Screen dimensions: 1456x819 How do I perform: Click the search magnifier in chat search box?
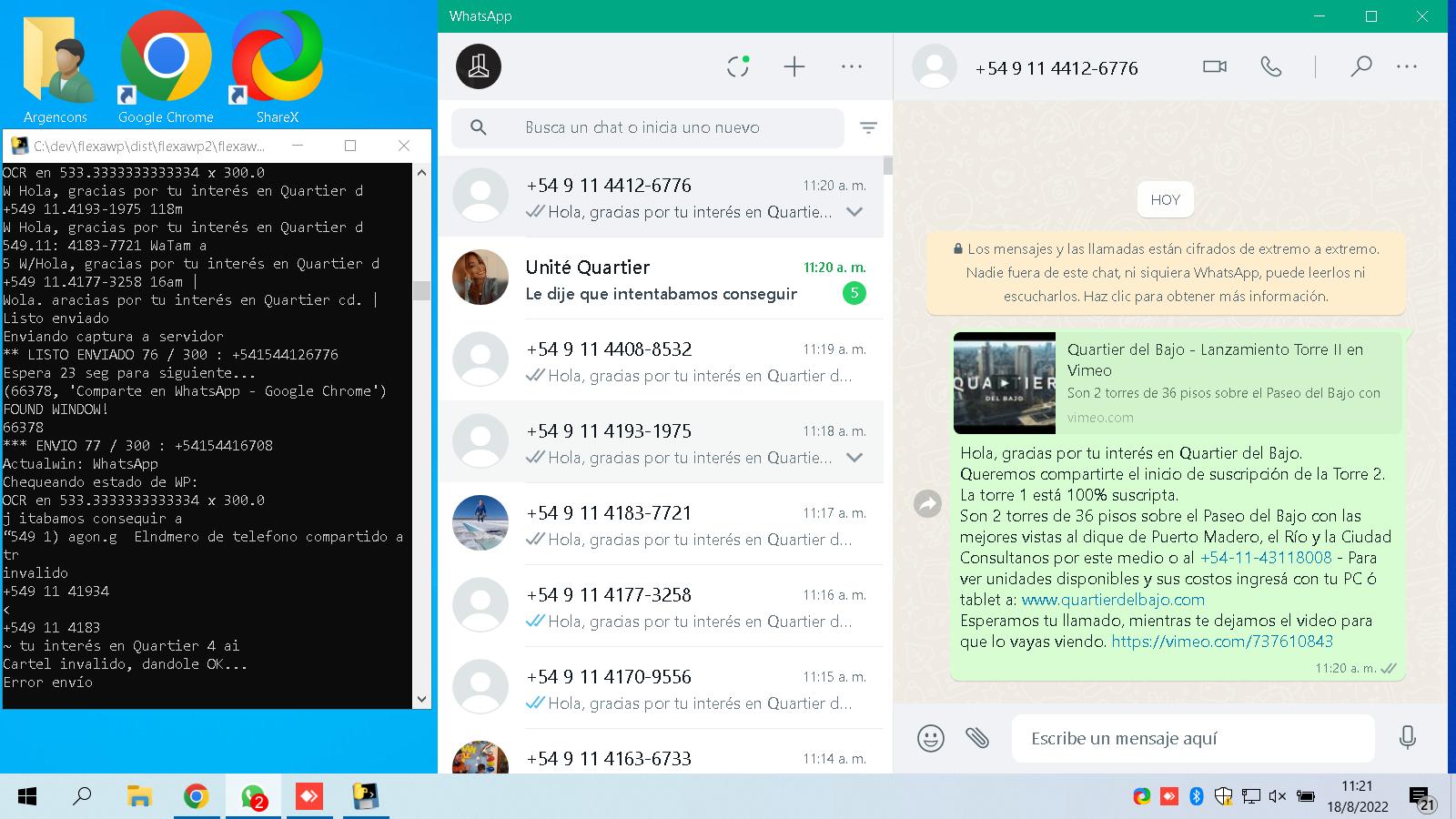click(x=479, y=128)
